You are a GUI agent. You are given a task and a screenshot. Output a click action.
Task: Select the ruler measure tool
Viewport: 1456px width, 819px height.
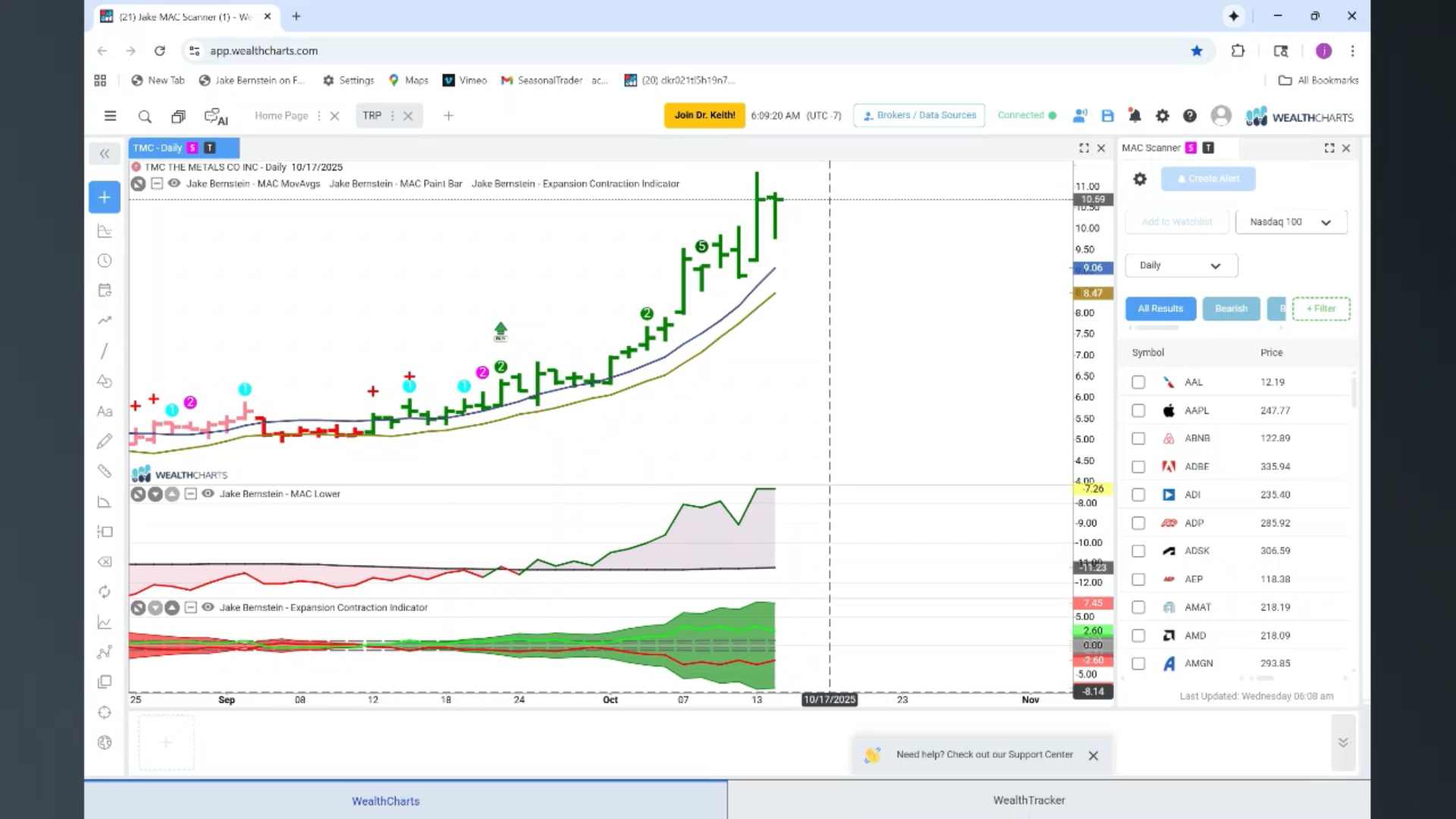point(105,472)
